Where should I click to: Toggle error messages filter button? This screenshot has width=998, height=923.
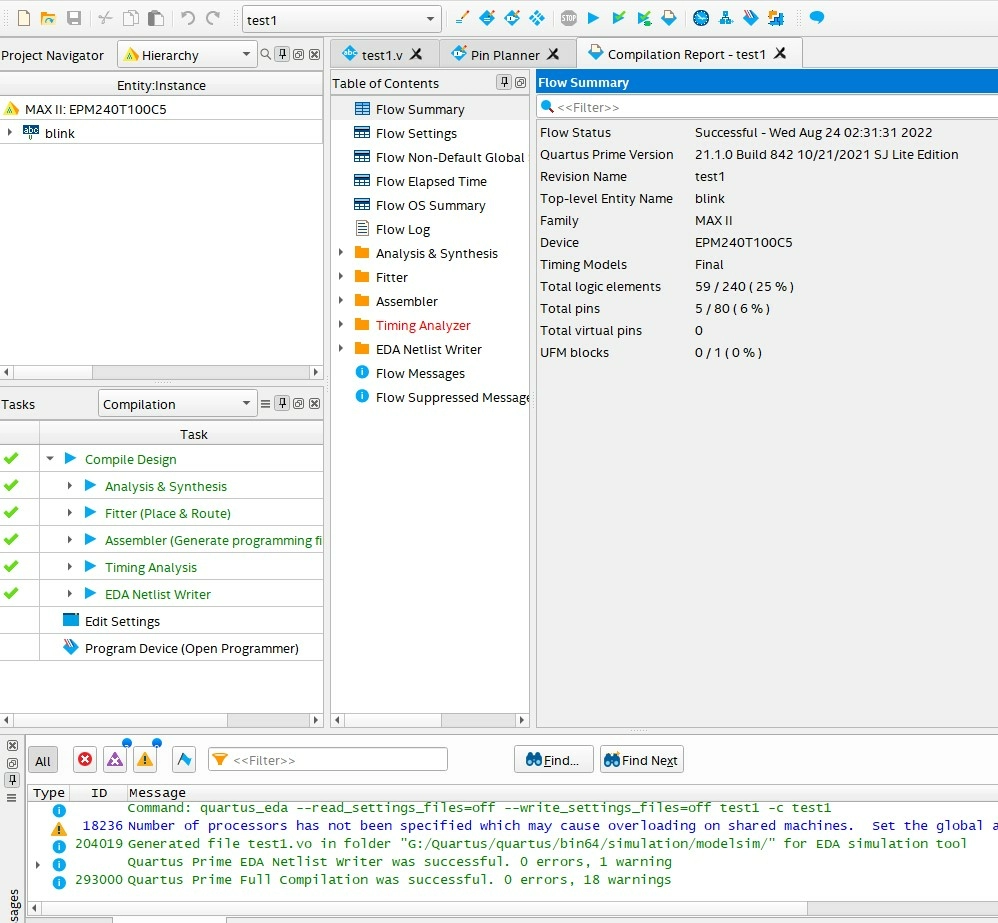85,759
